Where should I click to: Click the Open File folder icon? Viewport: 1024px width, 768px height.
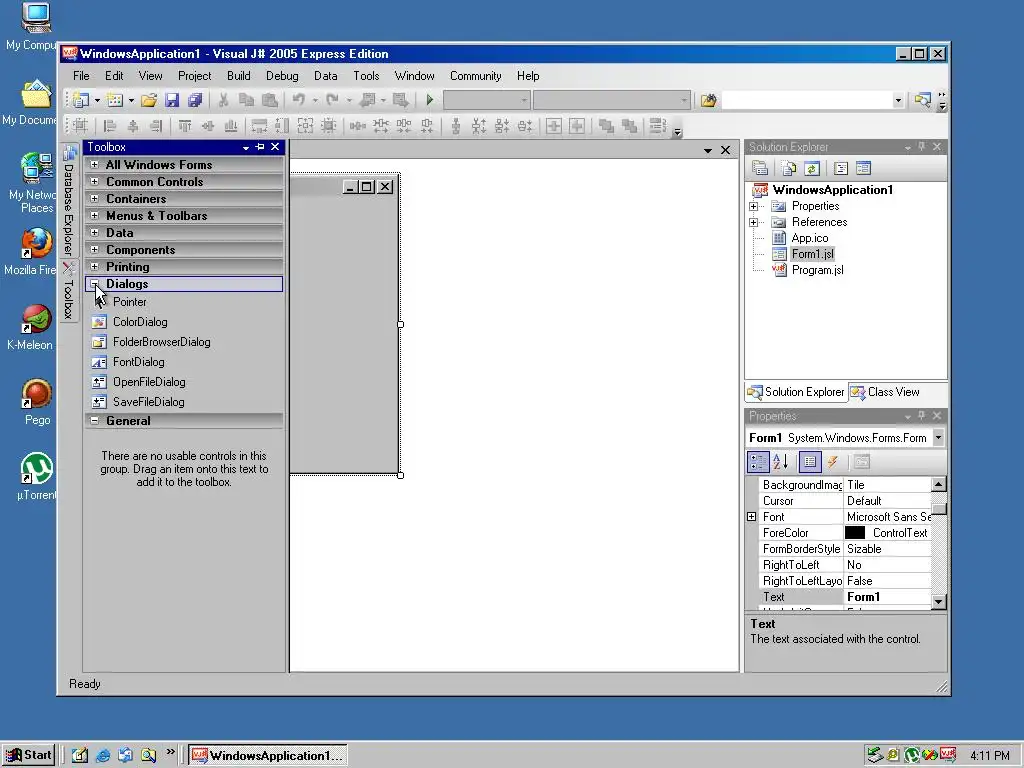(x=149, y=100)
